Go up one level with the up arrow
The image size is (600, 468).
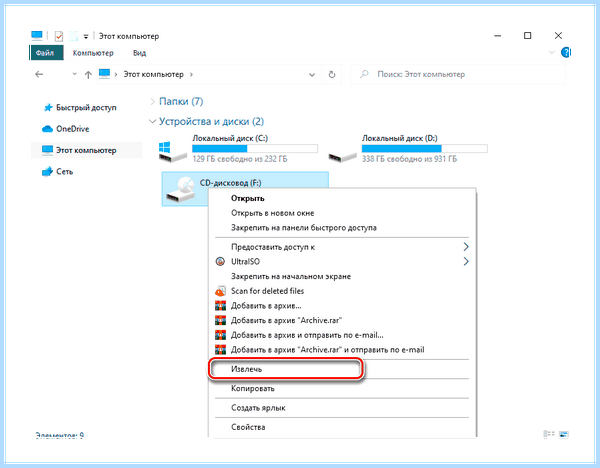click(88, 75)
